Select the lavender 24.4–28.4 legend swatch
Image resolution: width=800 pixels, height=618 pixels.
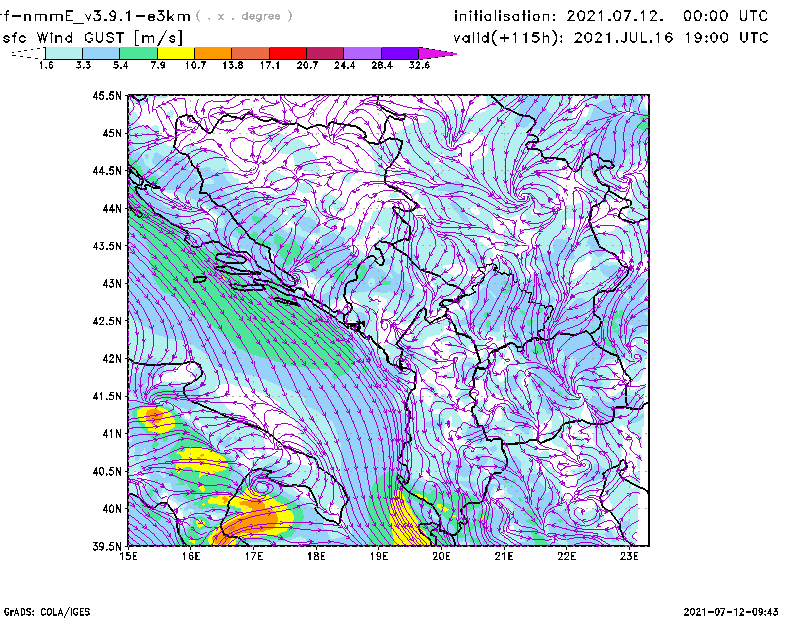click(x=362, y=53)
